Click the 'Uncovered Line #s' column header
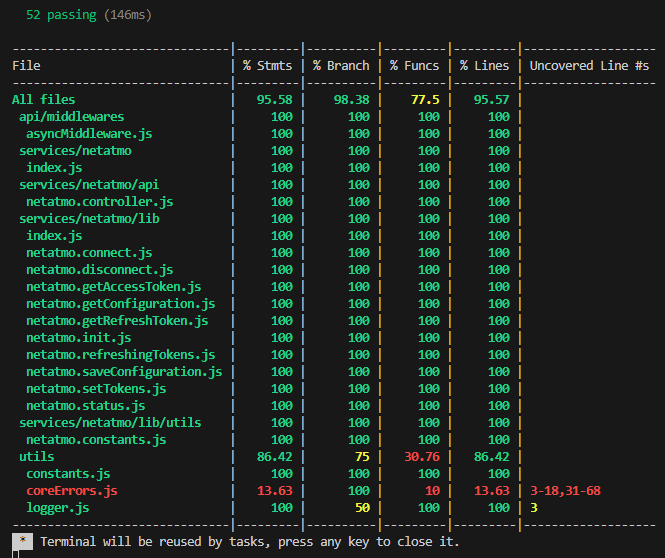 [589, 66]
